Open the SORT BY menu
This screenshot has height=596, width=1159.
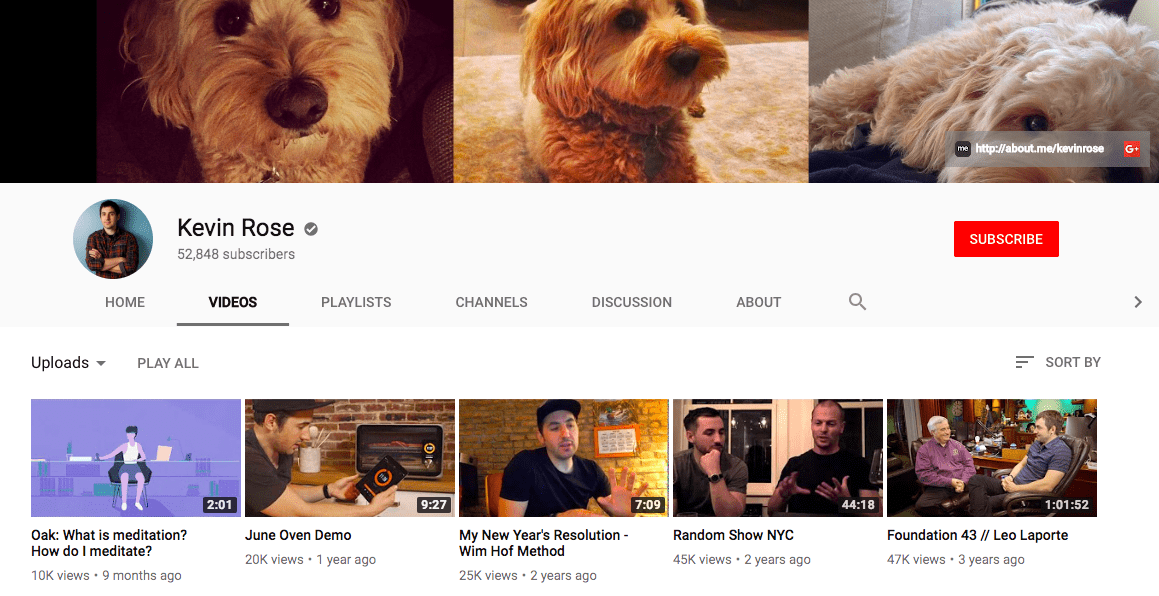coord(1058,362)
